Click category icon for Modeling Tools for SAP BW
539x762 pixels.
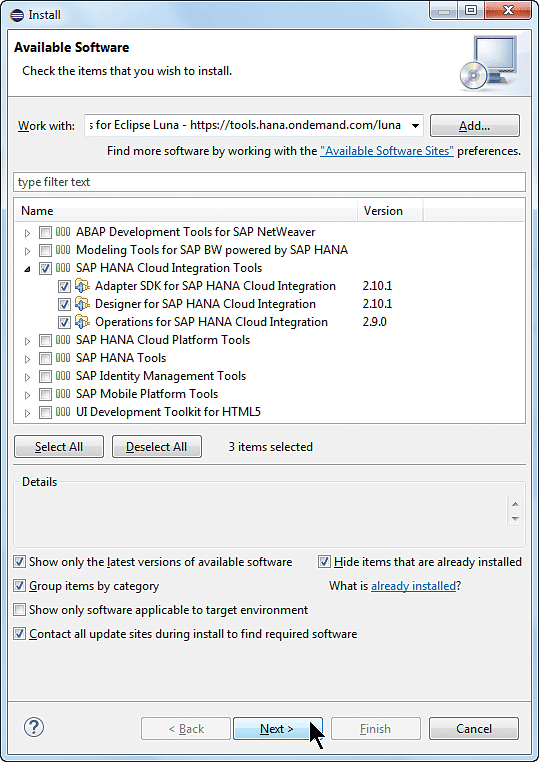pos(63,250)
